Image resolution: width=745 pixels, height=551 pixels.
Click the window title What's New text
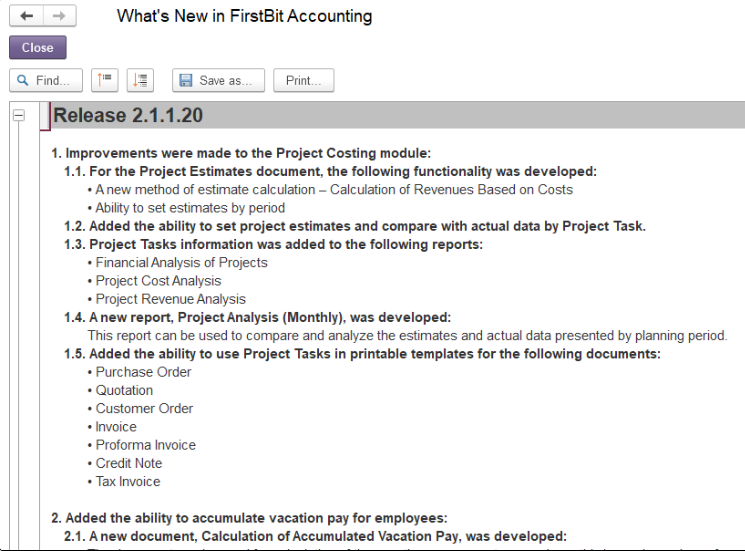244,16
